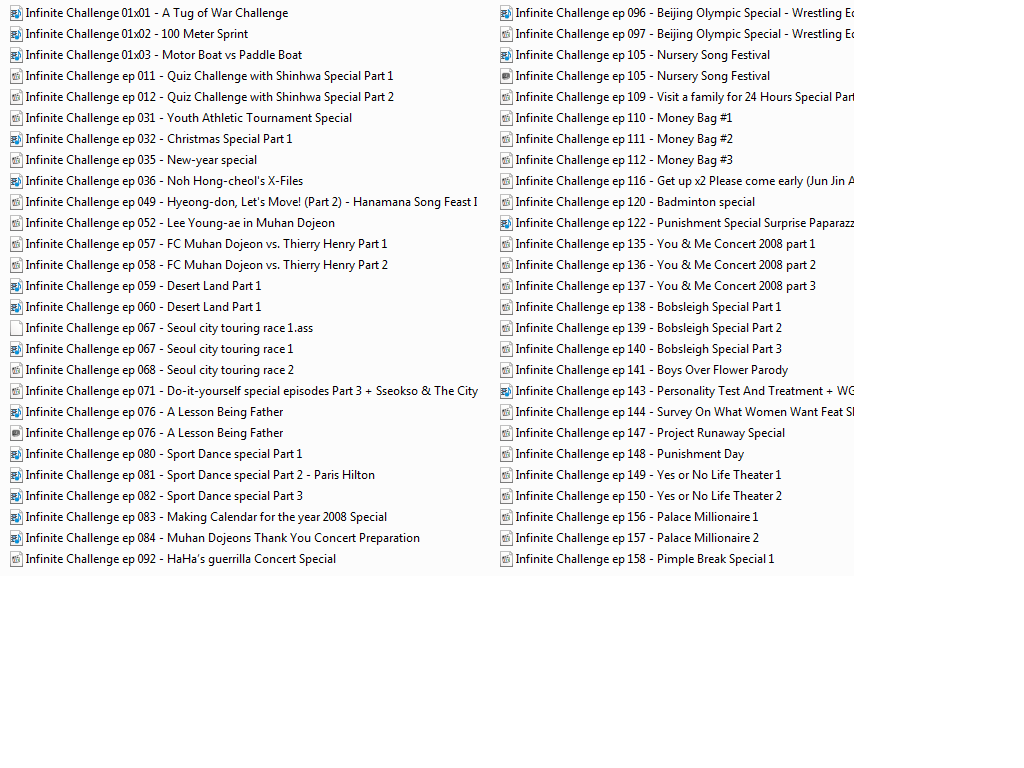Select ep 052 Lee Young-ae in Muhan Dojeon
1024x768 pixels.
coord(180,223)
